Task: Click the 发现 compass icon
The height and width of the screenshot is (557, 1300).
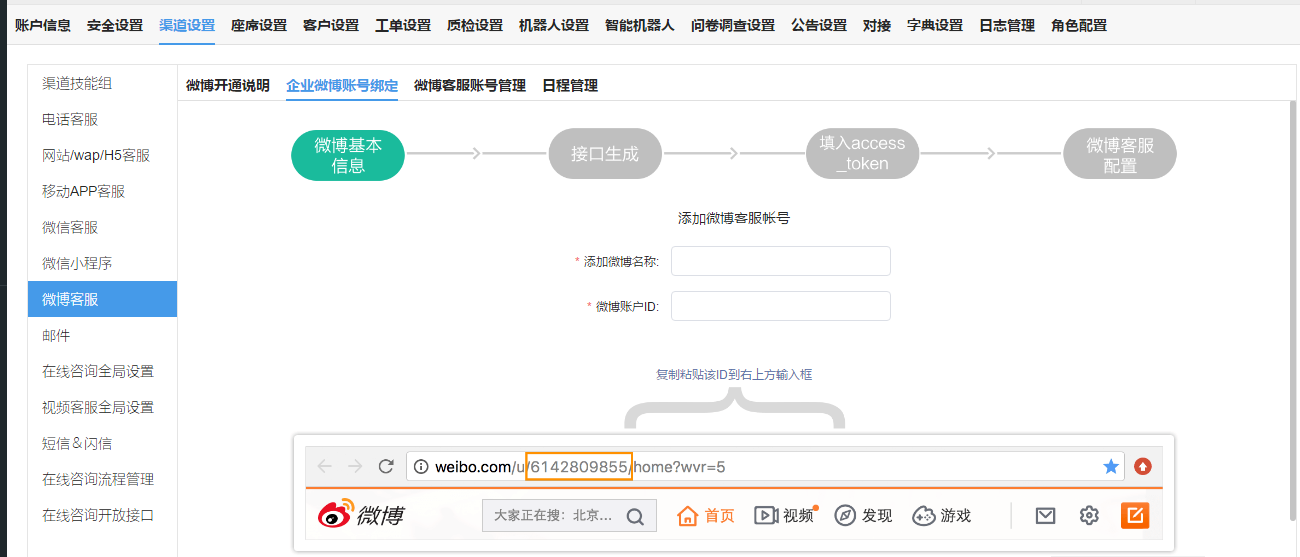Action: click(845, 515)
